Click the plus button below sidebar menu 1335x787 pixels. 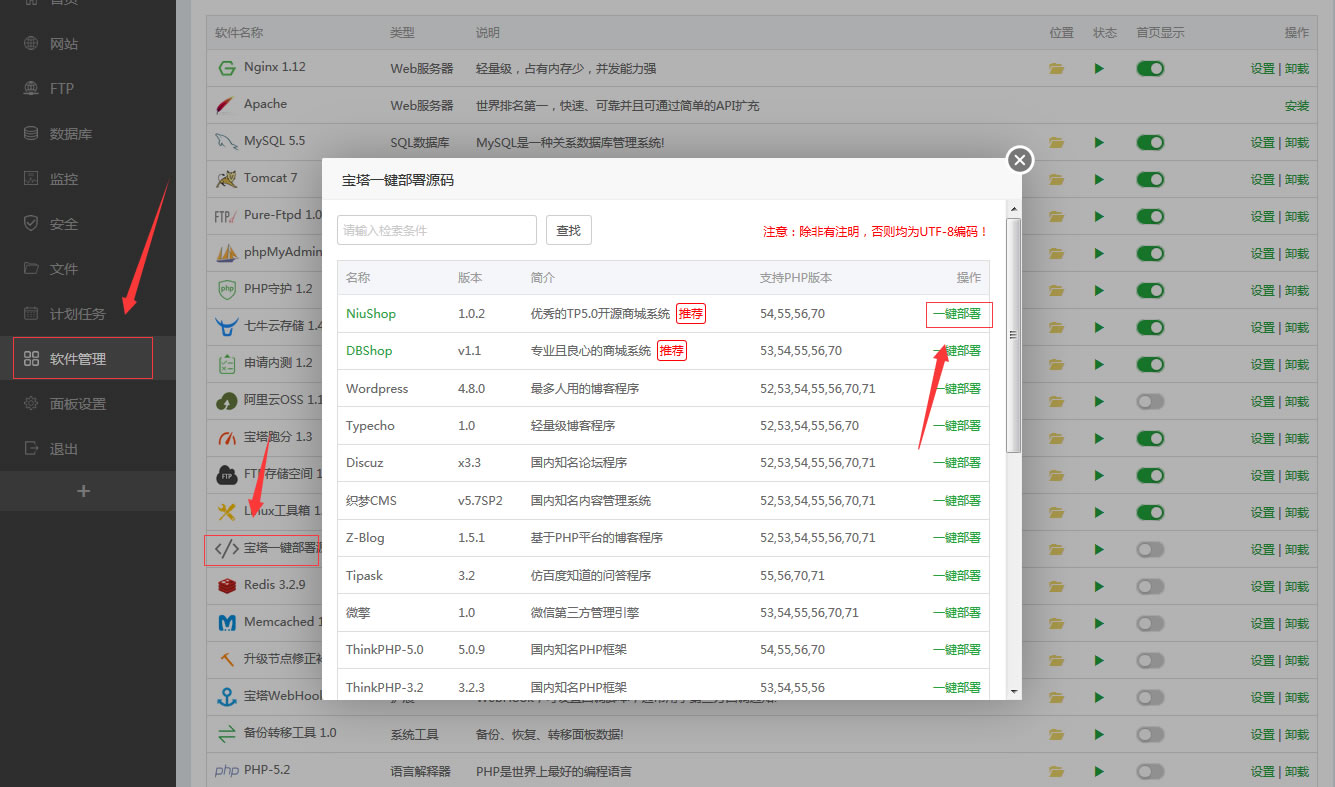click(84, 491)
